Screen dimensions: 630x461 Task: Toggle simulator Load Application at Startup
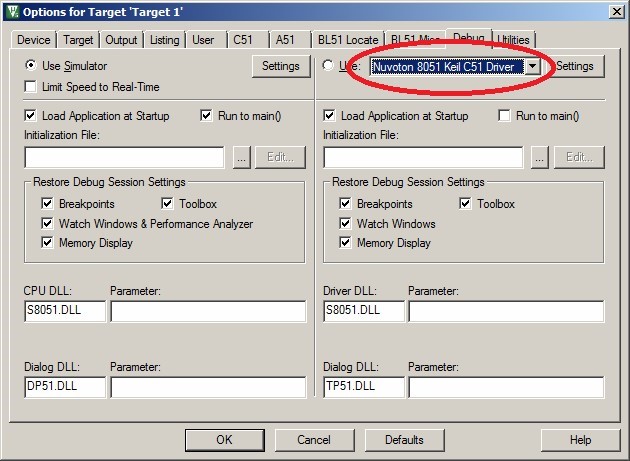30,115
